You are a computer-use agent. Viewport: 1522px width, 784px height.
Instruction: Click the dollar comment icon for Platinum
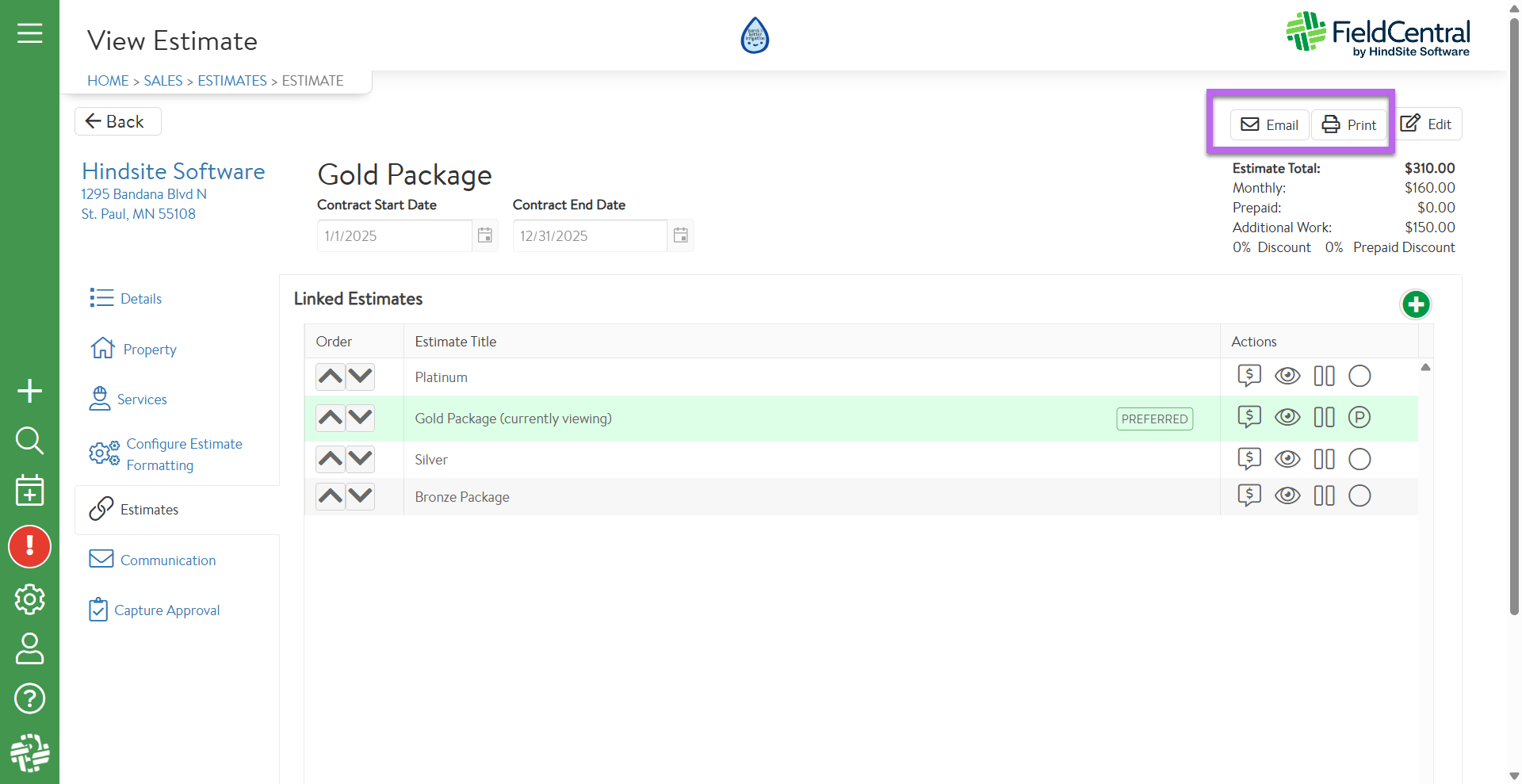pyautogui.click(x=1249, y=376)
